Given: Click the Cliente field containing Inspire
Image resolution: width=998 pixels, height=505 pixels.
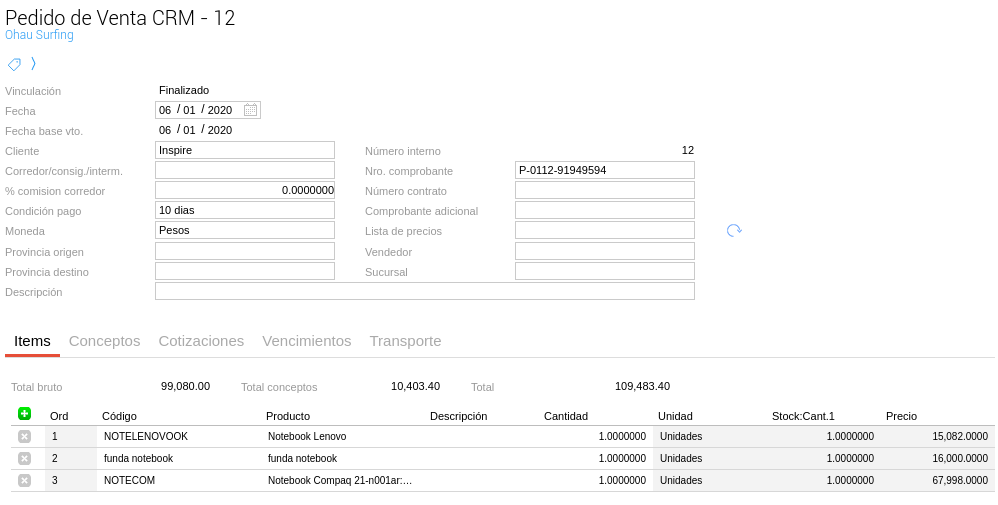Looking at the screenshot, I should pos(244,150).
